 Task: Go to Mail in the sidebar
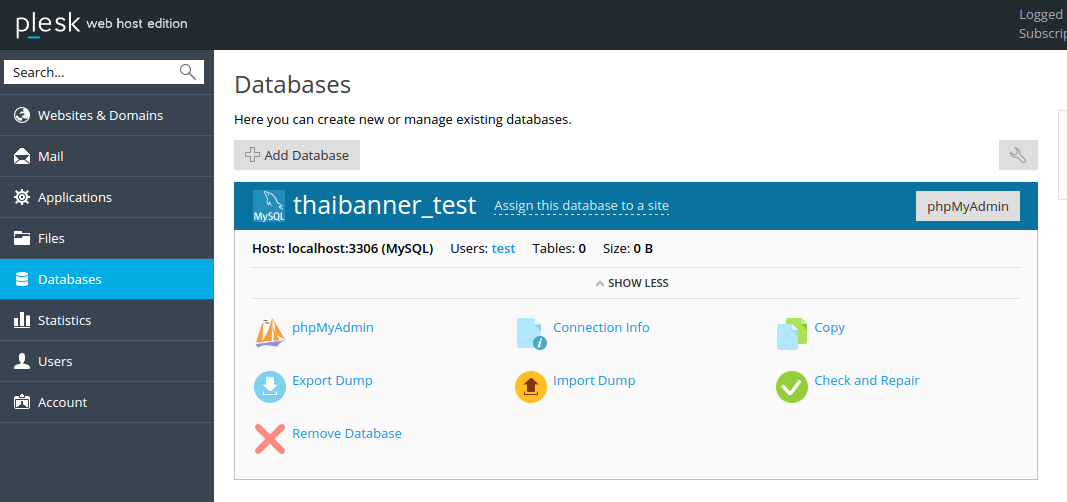point(50,156)
